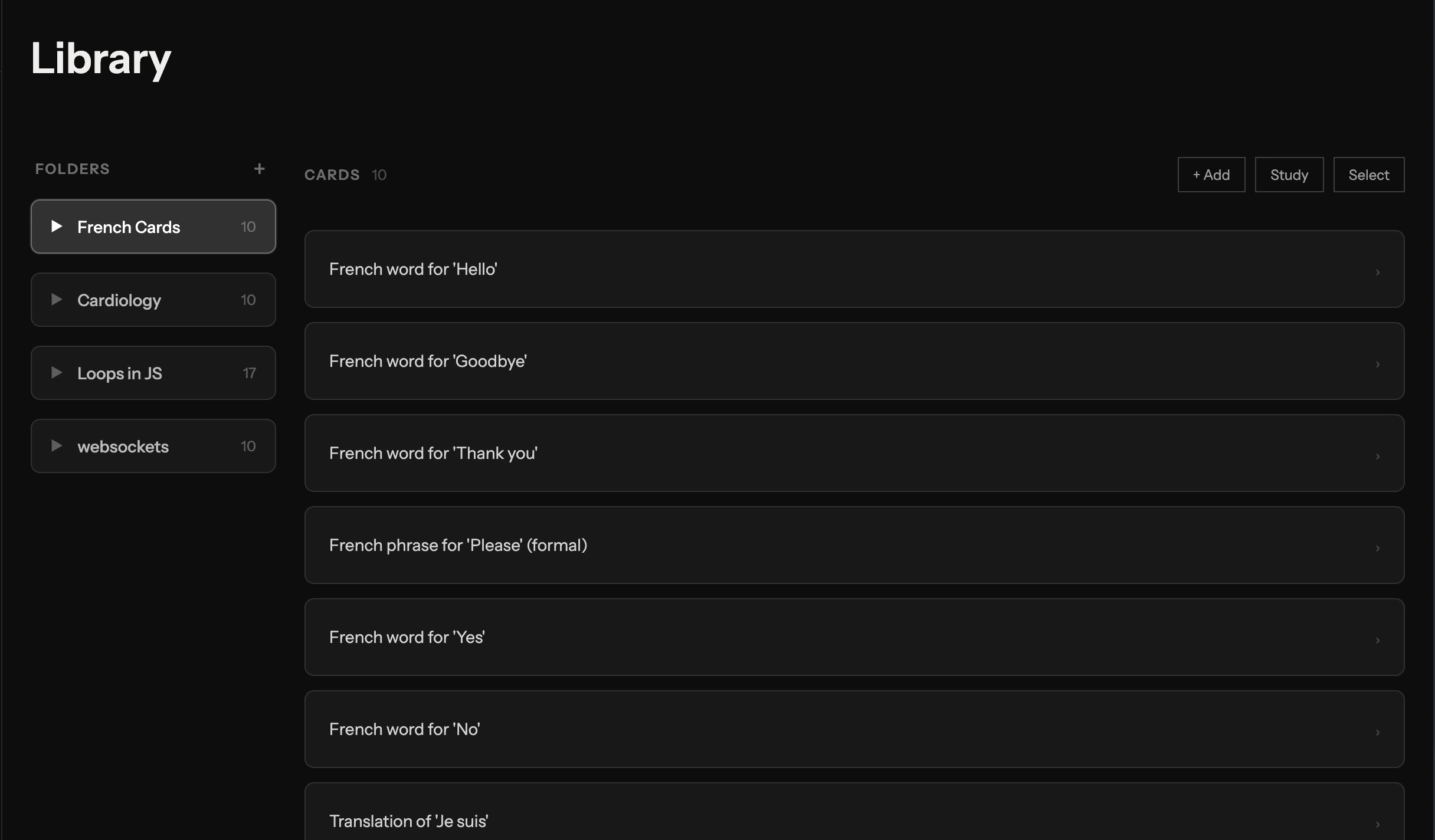Open the Loops in JS folder
Viewport: 1435px width, 840px height.
pos(120,373)
